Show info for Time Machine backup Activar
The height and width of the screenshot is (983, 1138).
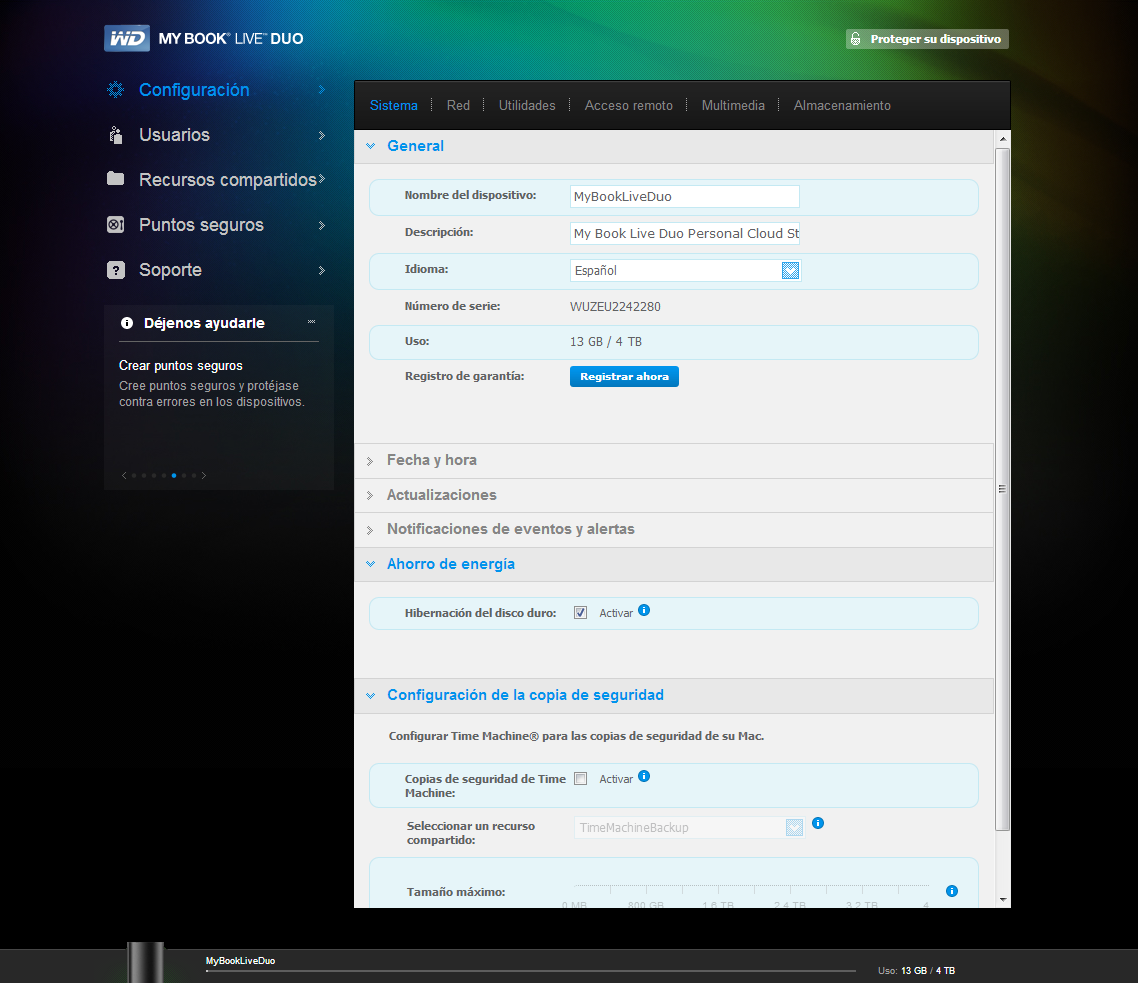point(644,776)
